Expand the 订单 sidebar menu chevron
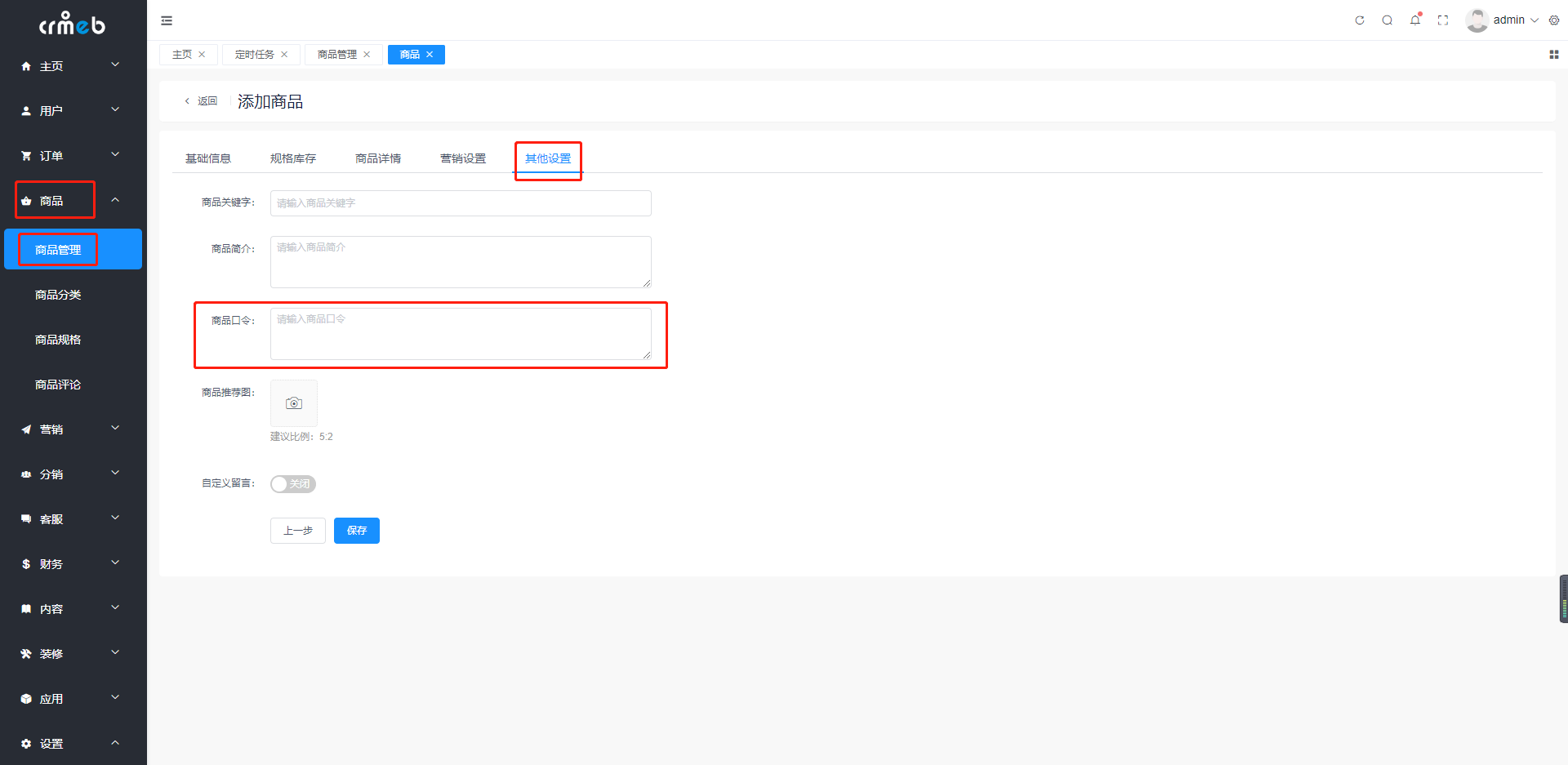 click(x=115, y=154)
